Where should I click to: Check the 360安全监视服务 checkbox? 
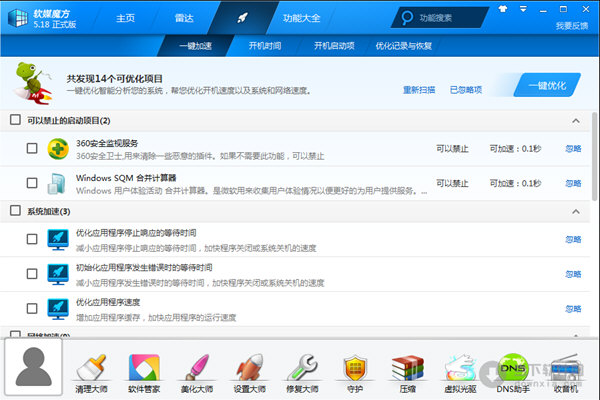(x=32, y=148)
